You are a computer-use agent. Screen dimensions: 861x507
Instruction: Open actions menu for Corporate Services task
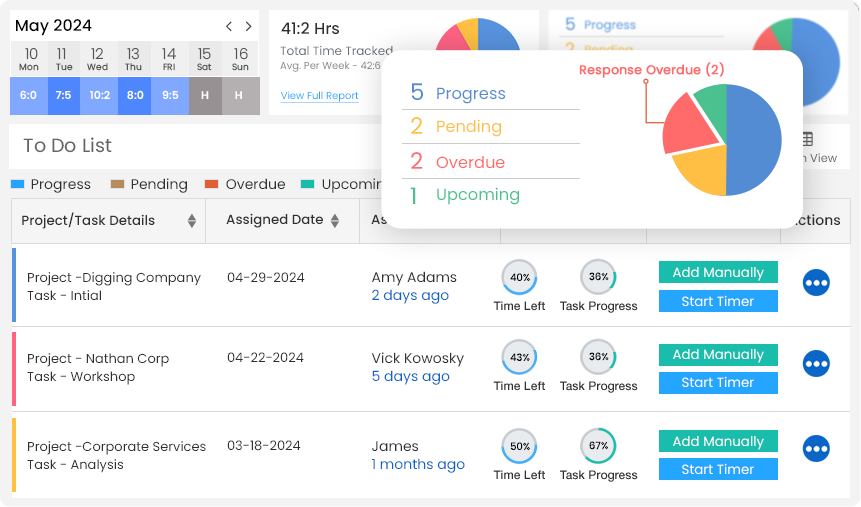[x=816, y=451]
